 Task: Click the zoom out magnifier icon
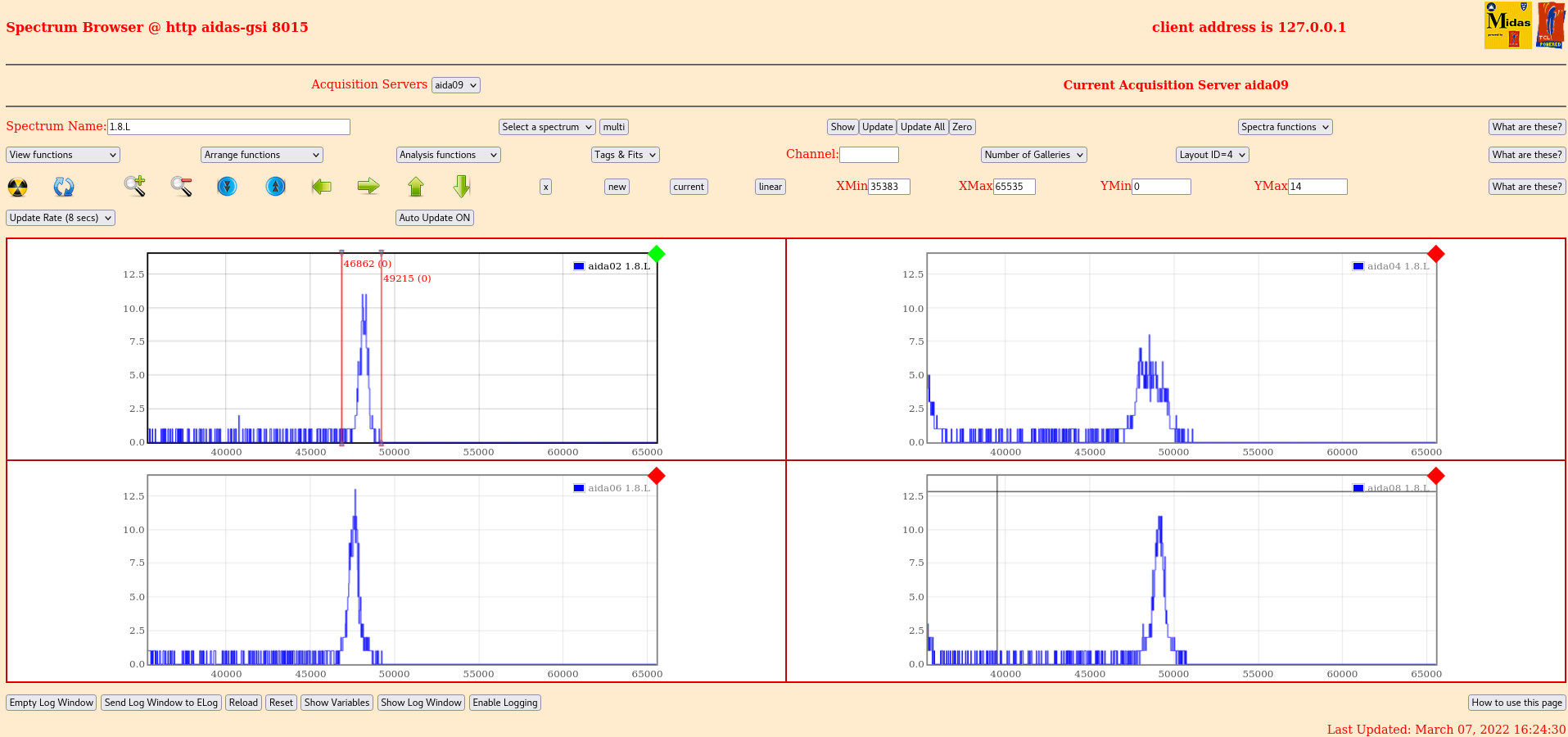click(x=181, y=187)
